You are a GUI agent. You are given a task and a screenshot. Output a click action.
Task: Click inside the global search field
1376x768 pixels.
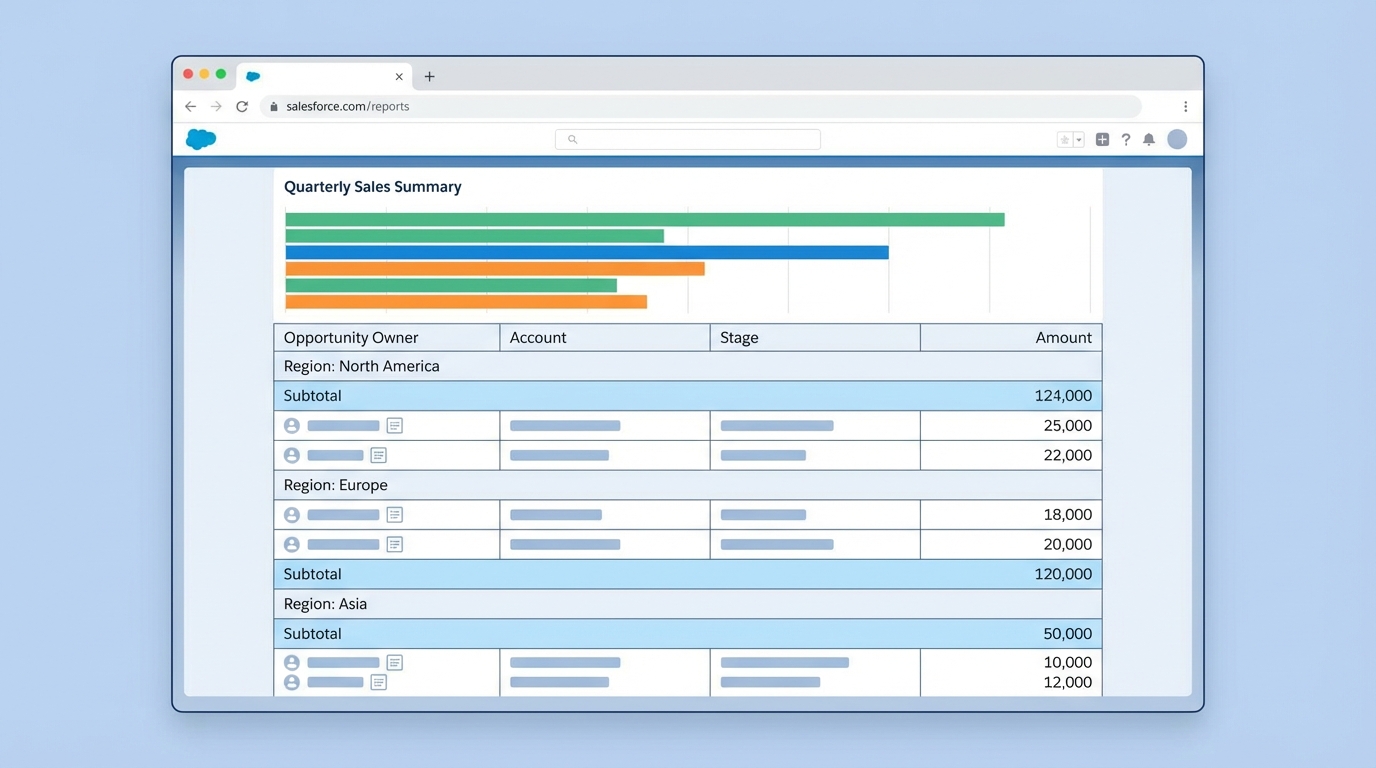688,139
